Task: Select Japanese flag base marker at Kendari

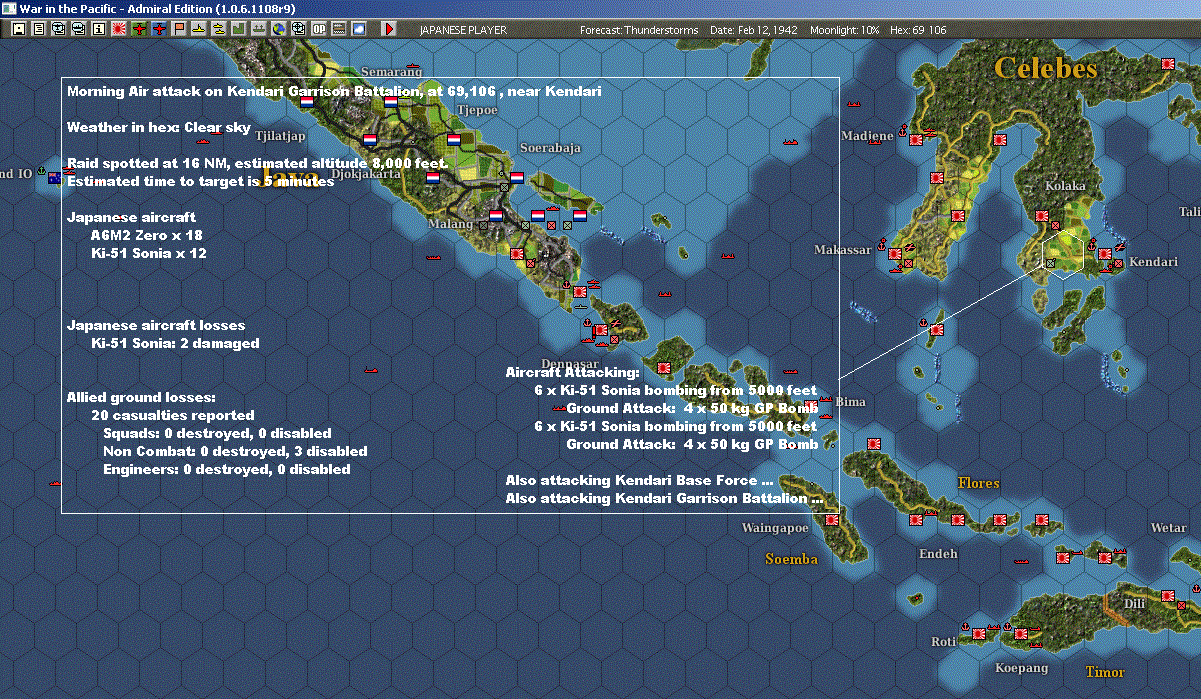Action: coord(1105,254)
